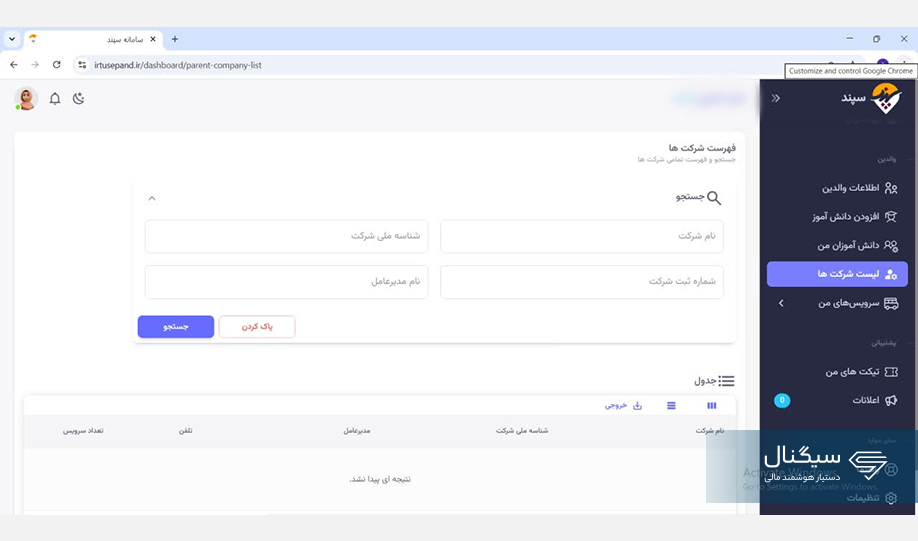
Task: Sort by تعداد سرویس column header
Action: (x=83, y=431)
